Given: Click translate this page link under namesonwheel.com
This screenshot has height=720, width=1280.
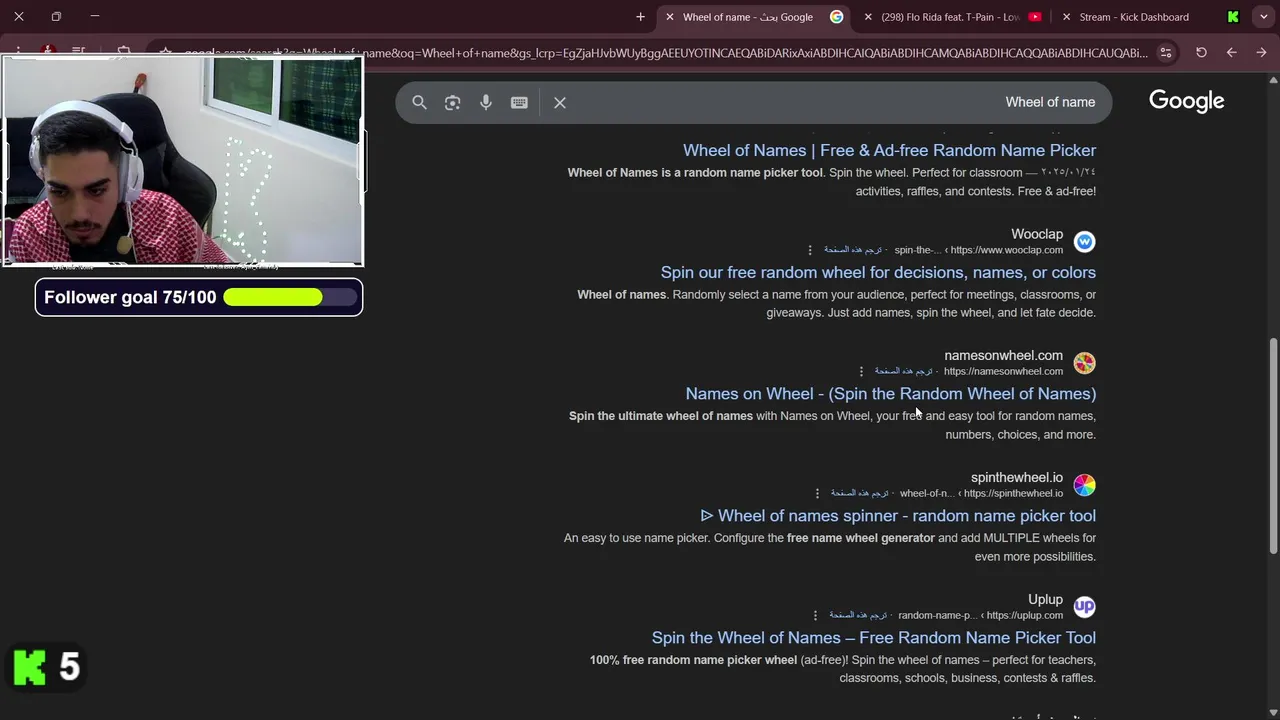Looking at the screenshot, I should click(904, 371).
